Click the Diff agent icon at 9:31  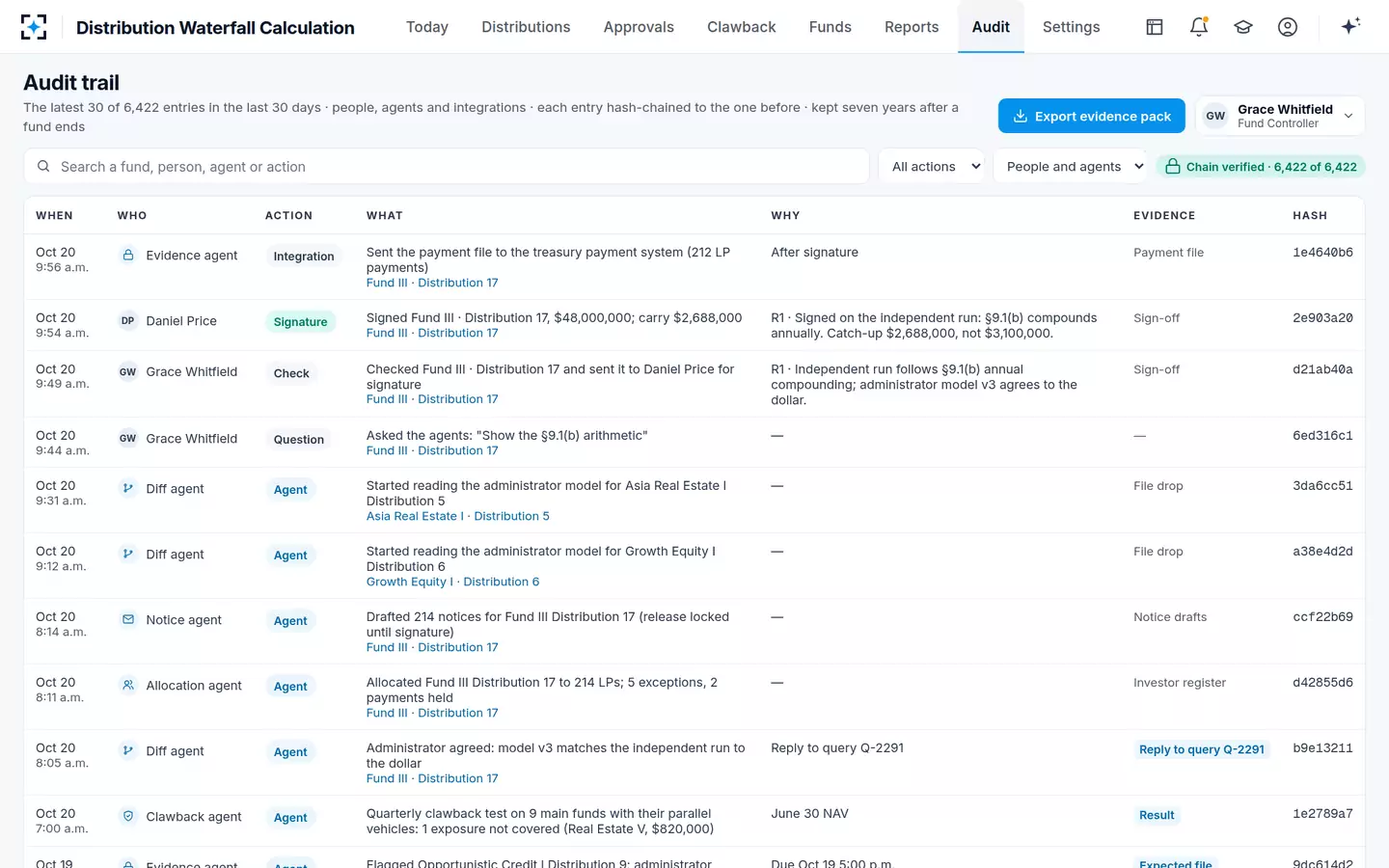click(127, 489)
